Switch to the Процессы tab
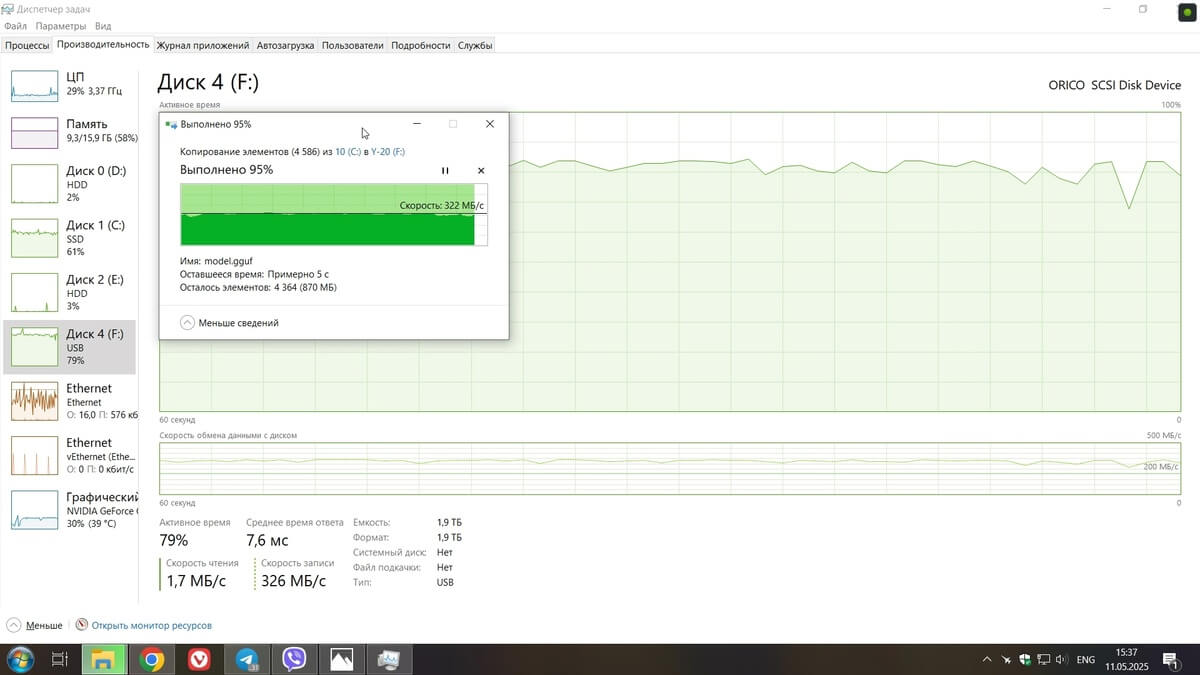Image resolution: width=1200 pixels, height=675 pixels. [27, 45]
